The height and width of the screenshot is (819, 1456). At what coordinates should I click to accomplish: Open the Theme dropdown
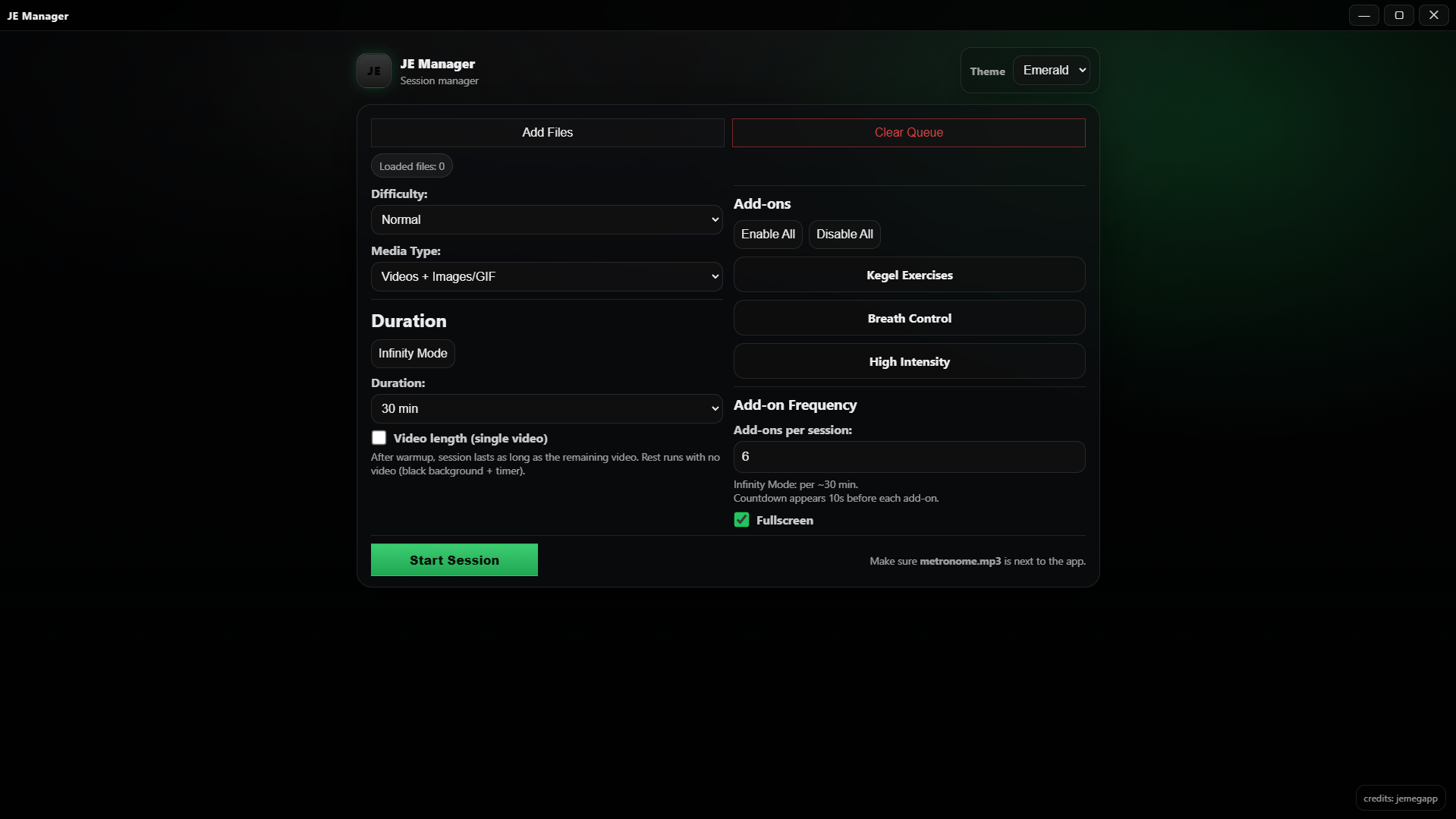click(x=1052, y=71)
